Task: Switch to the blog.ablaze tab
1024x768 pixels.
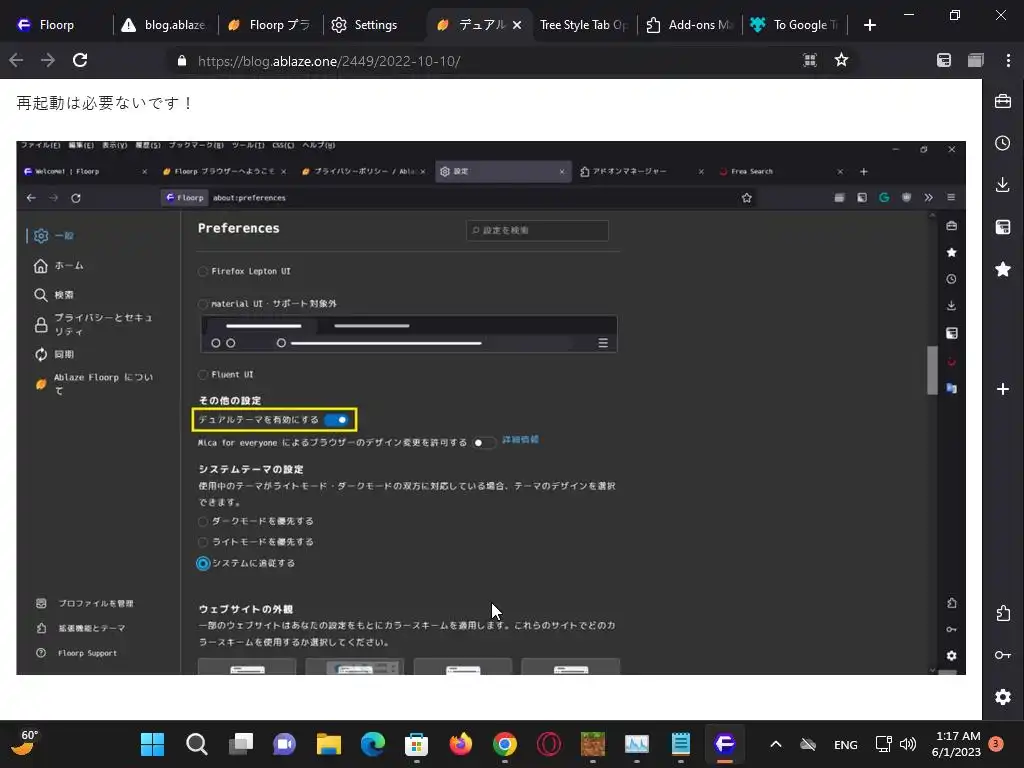Action: coord(166,25)
